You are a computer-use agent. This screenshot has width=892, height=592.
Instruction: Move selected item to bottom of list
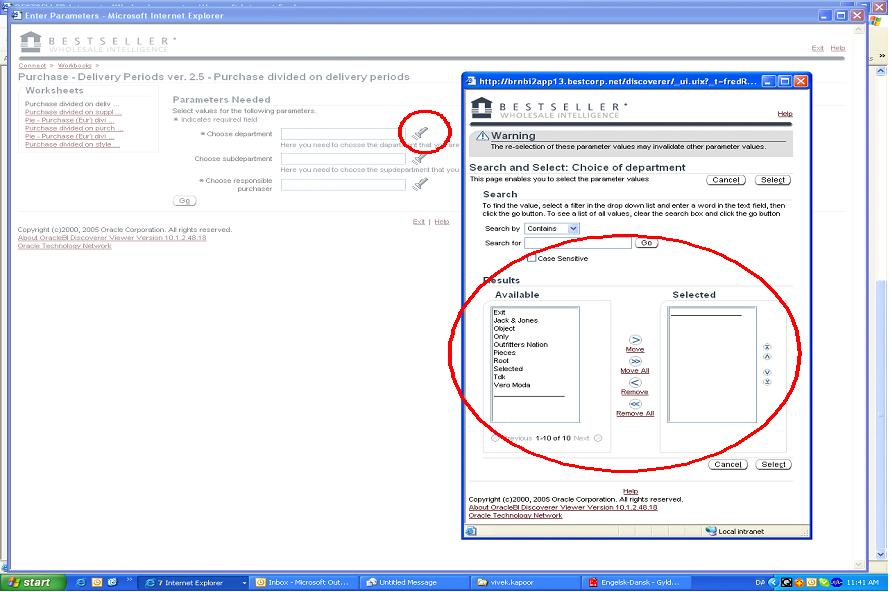coord(767,382)
